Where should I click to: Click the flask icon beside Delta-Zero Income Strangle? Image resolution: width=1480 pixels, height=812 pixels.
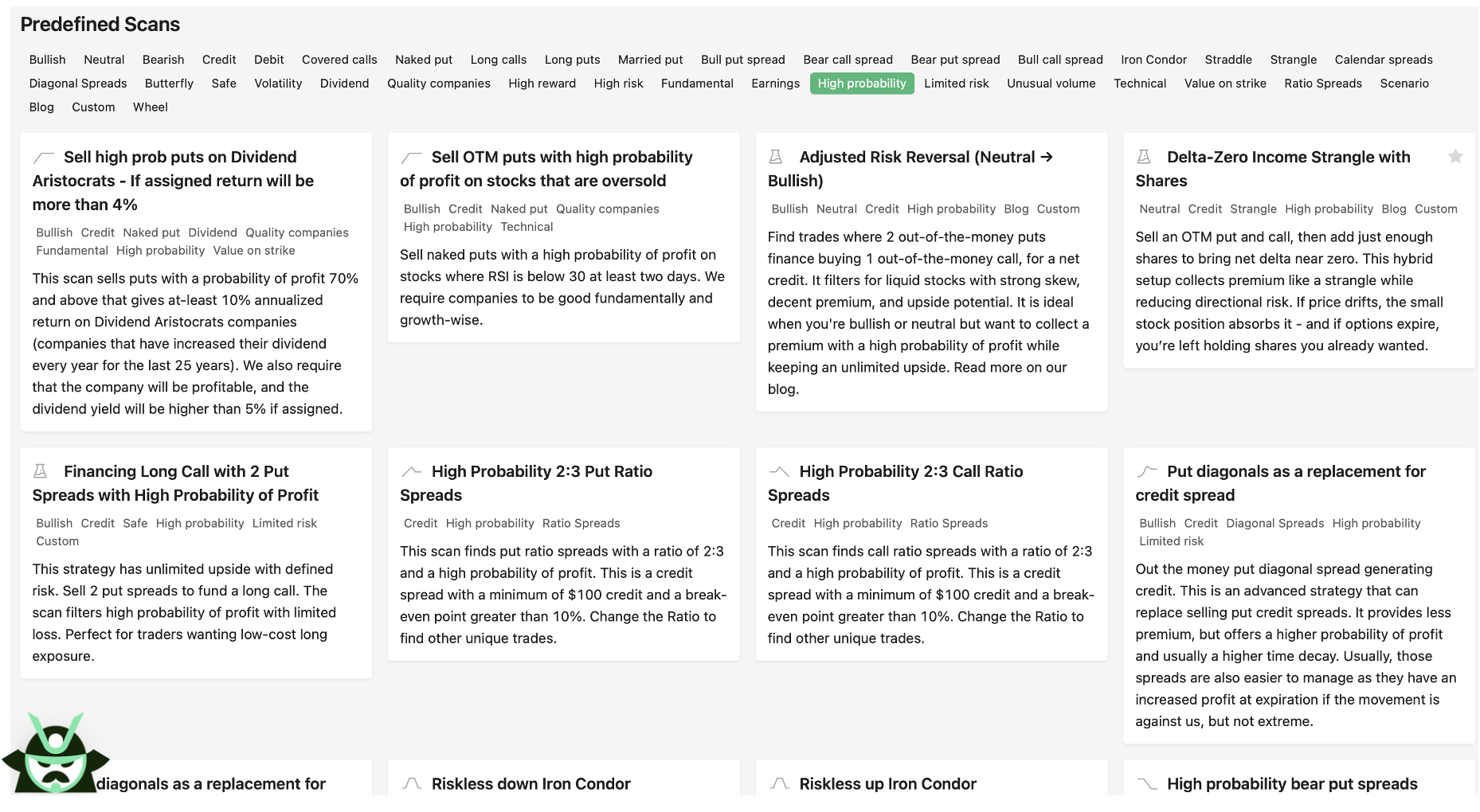point(1143,157)
